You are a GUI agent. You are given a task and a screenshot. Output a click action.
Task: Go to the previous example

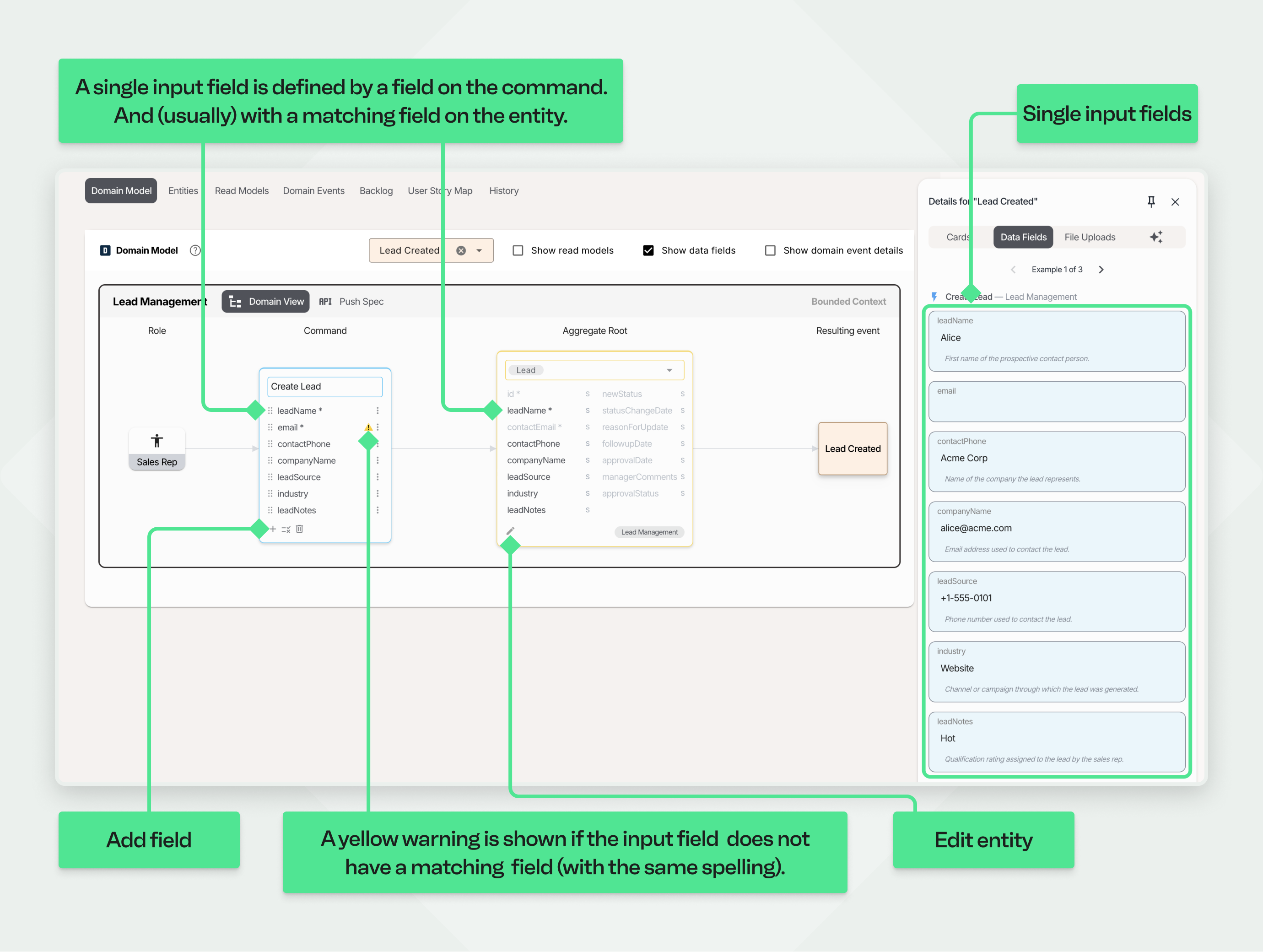pyautogui.click(x=1013, y=270)
